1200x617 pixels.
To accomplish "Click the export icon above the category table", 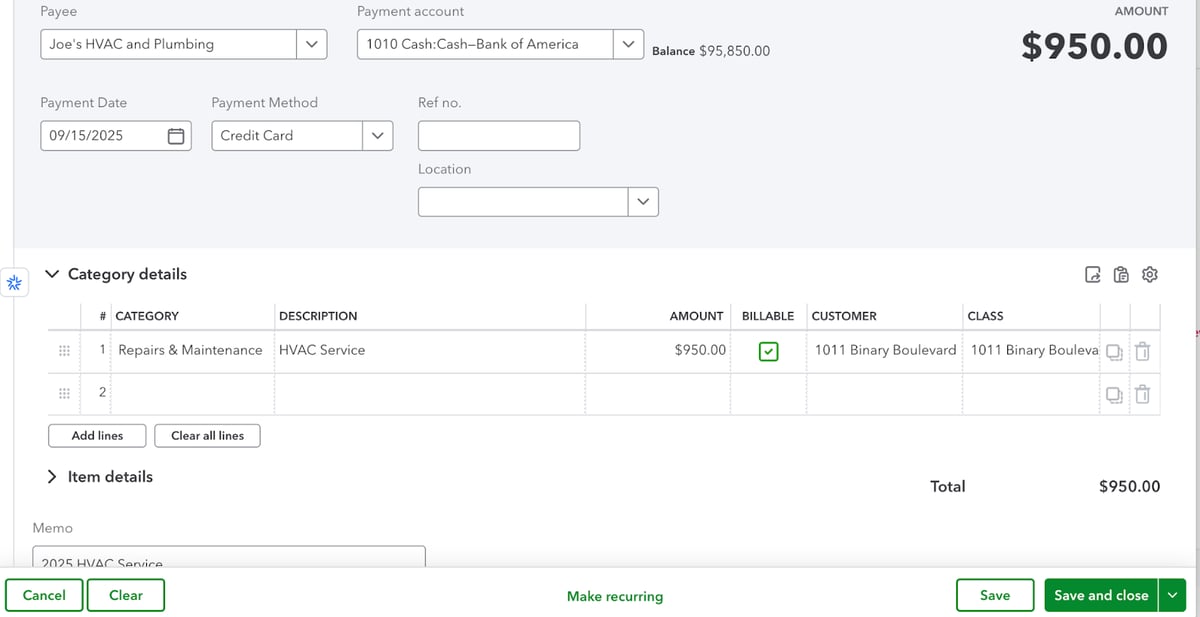I will (1093, 275).
